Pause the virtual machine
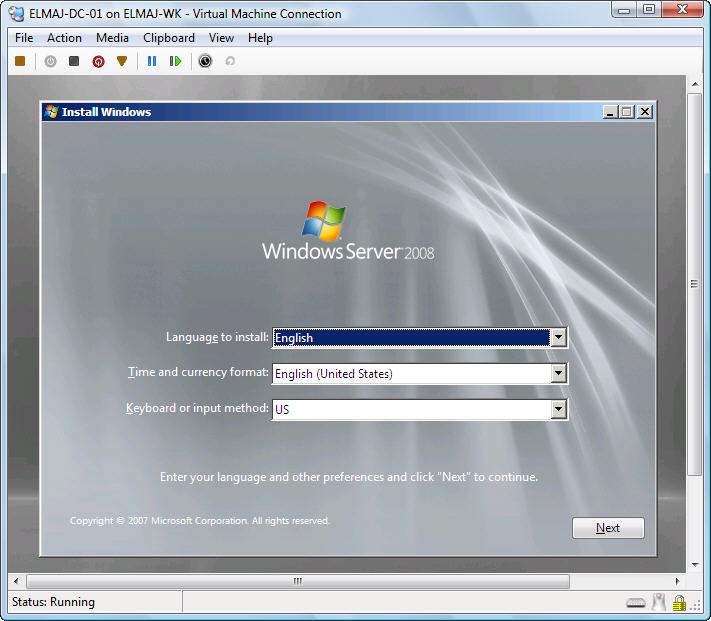Screen dimensions: 711x621 pos(152,61)
